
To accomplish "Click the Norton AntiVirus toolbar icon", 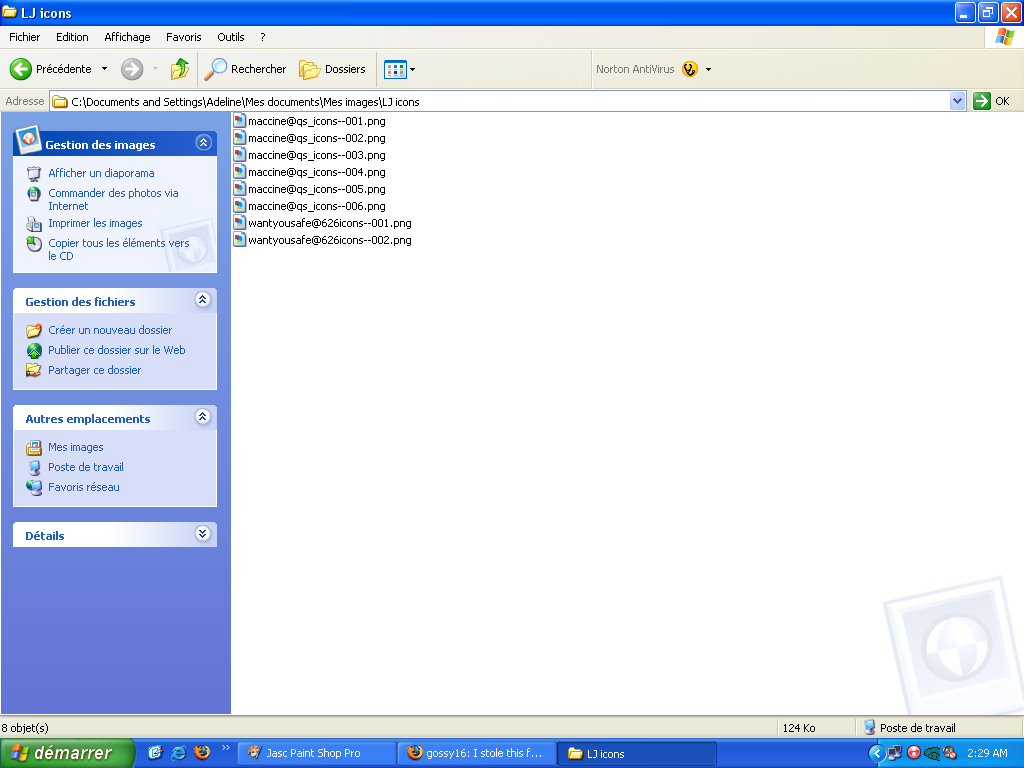I will (x=690, y=69).
